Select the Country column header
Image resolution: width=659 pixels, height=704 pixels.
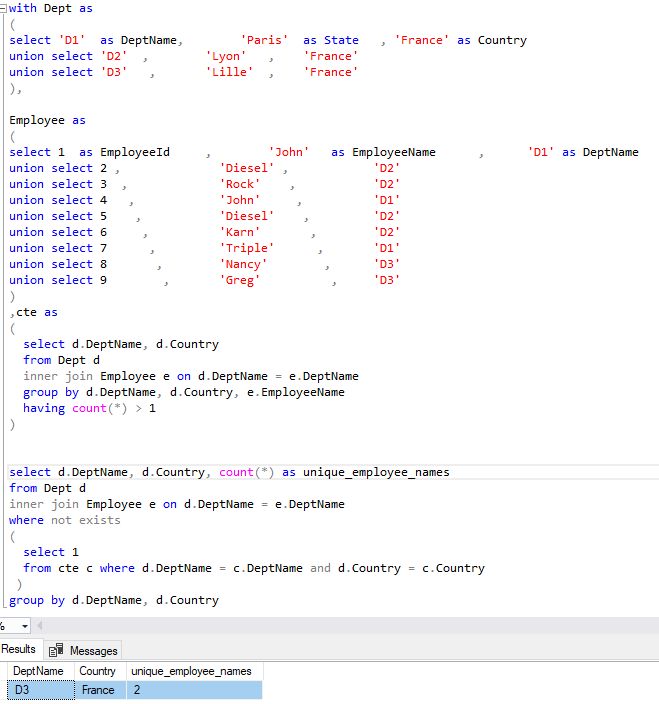[x=97, y=671]
